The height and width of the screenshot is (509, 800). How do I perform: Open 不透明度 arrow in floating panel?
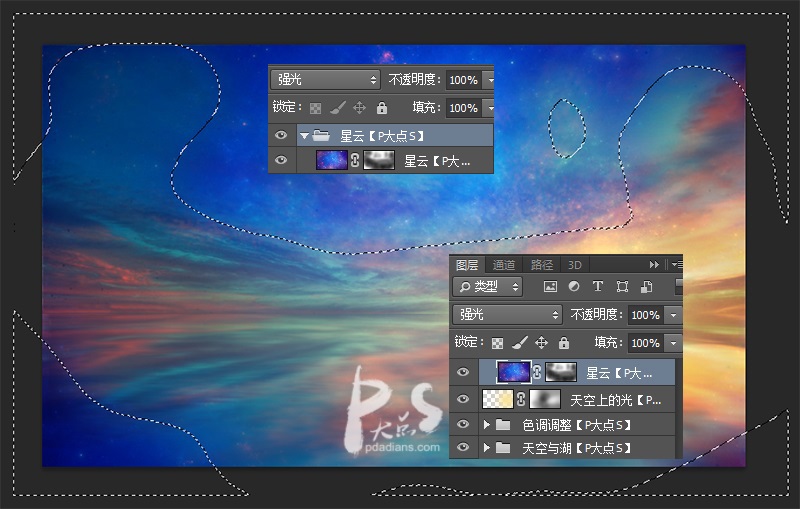[490, 80]
